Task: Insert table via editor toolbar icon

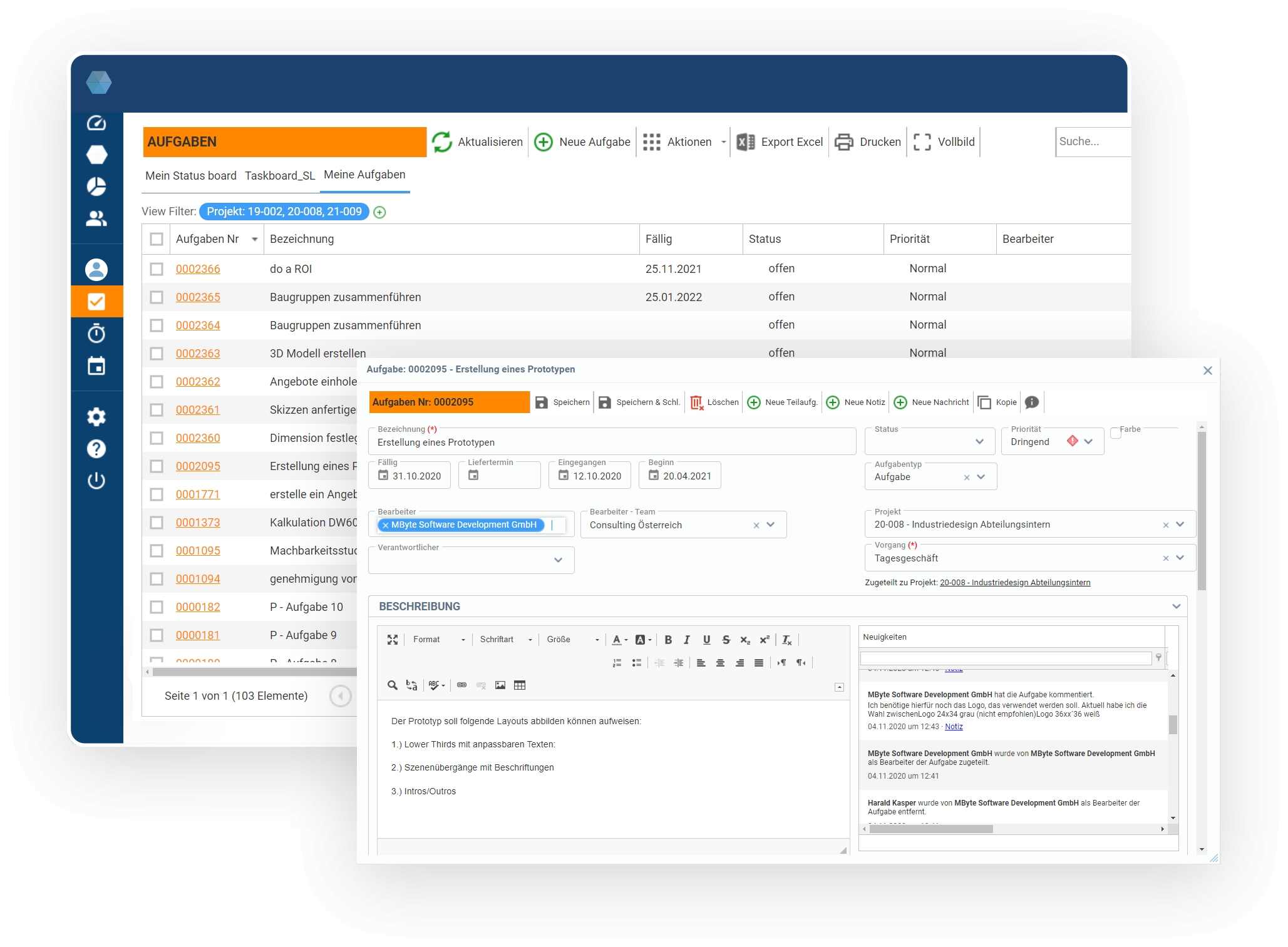Action: (520, 685)
